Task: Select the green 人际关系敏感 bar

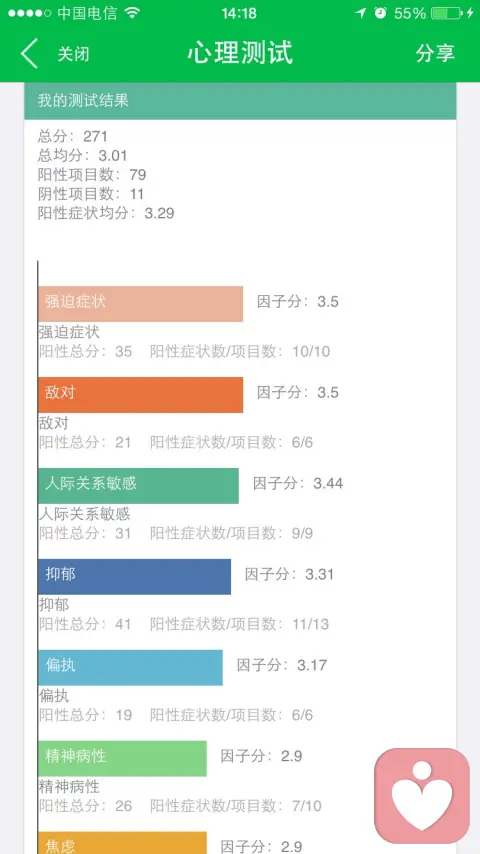Action: 138,486
